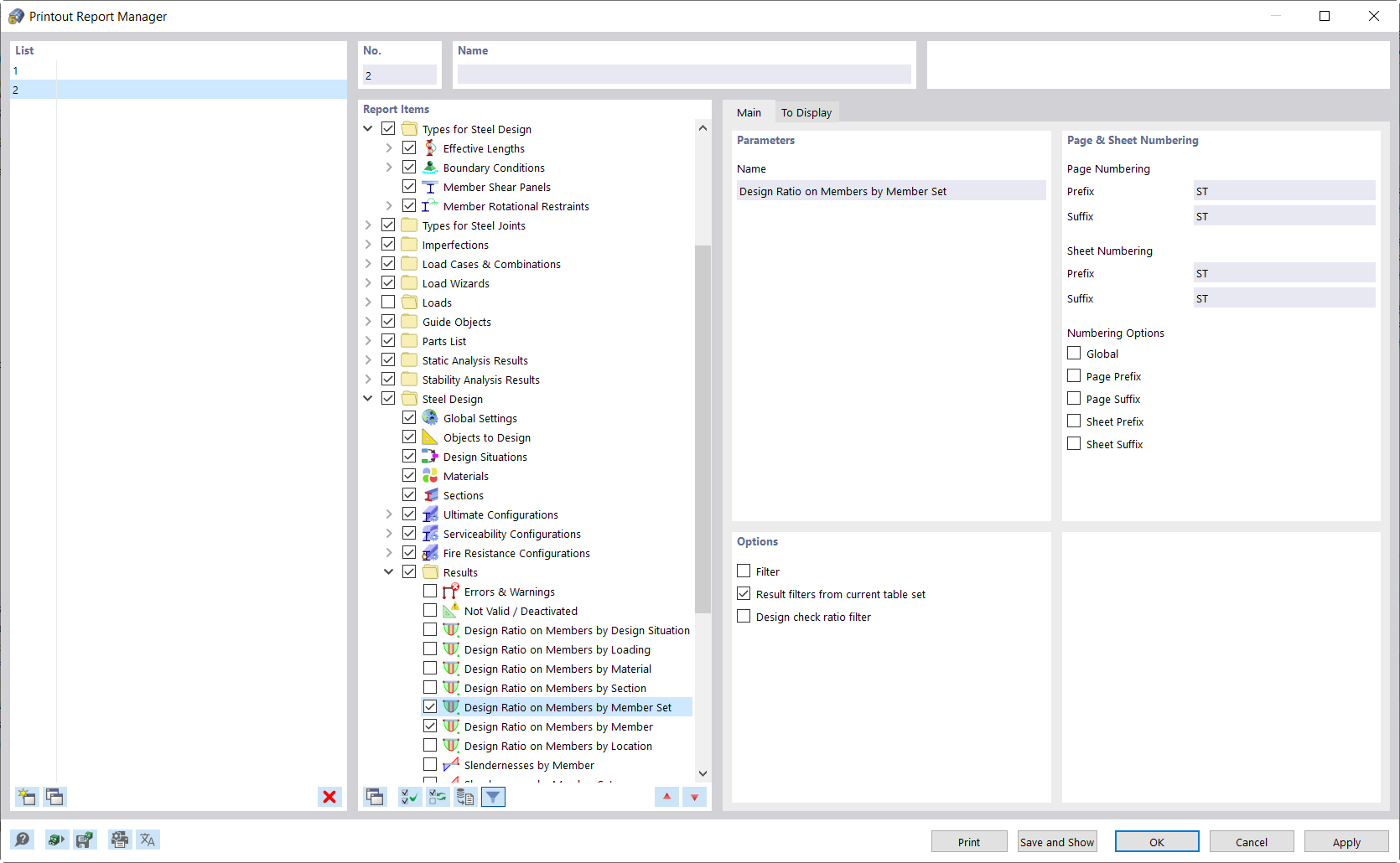Viewport: 1400px width, 863px height.
Task: Select Design Ratio on Members by Location
Action: [558, 746]
